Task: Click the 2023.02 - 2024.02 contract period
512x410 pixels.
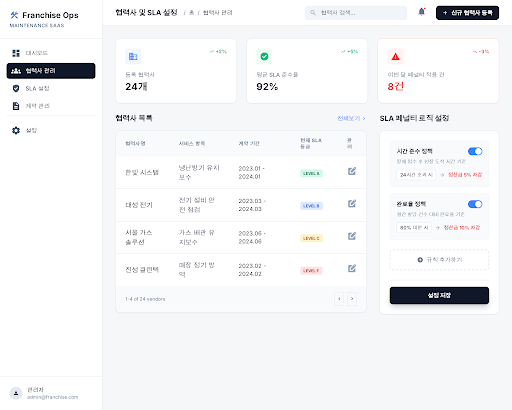Action: coord(252,270)
